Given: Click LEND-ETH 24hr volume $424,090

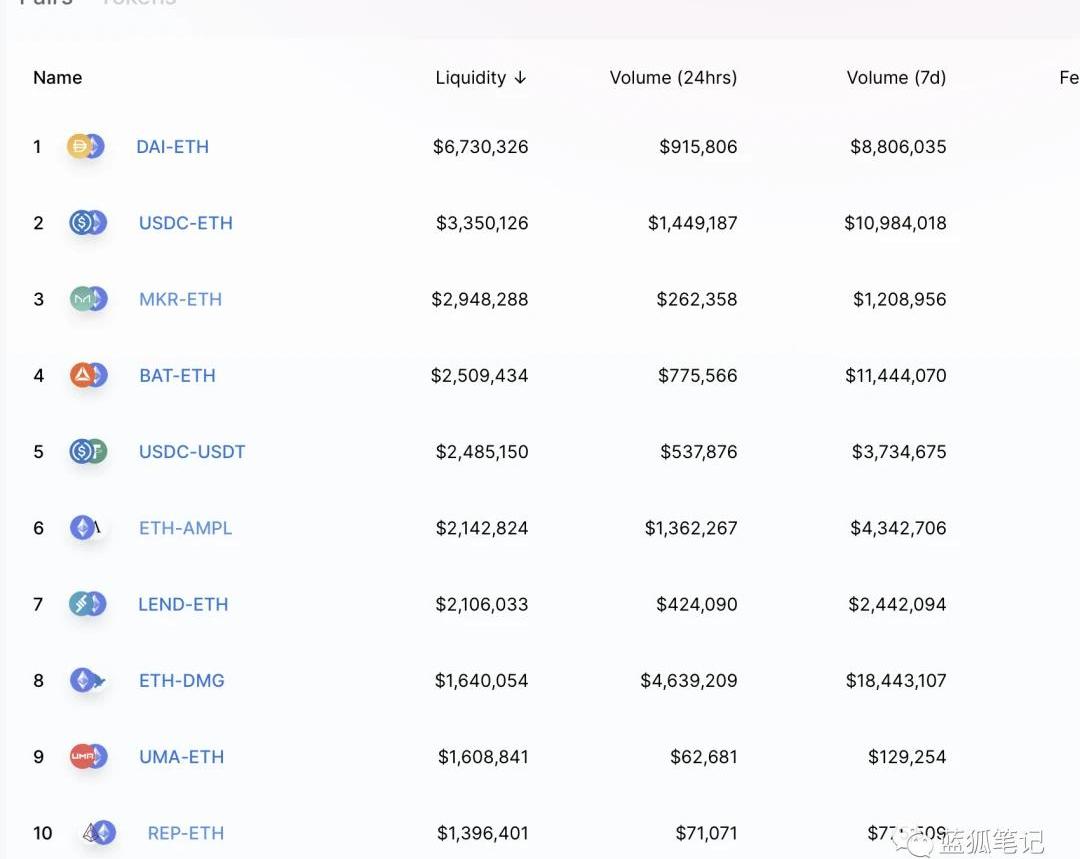Looking at the screenshot, I should [697, 605].
